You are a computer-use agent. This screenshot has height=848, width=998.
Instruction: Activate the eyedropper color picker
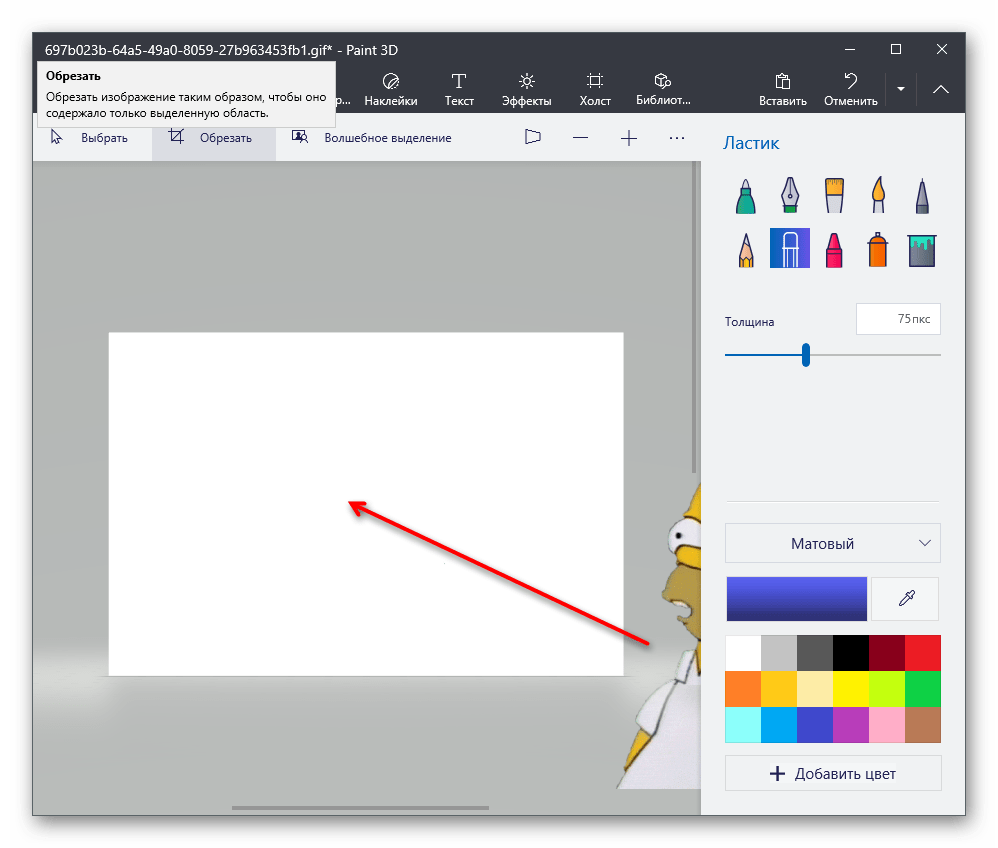pos(906,599)
